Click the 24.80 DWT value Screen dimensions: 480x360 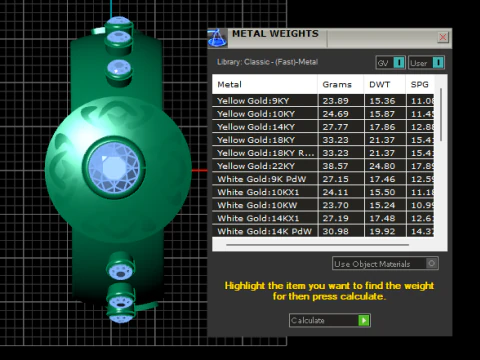click(382, 166)
